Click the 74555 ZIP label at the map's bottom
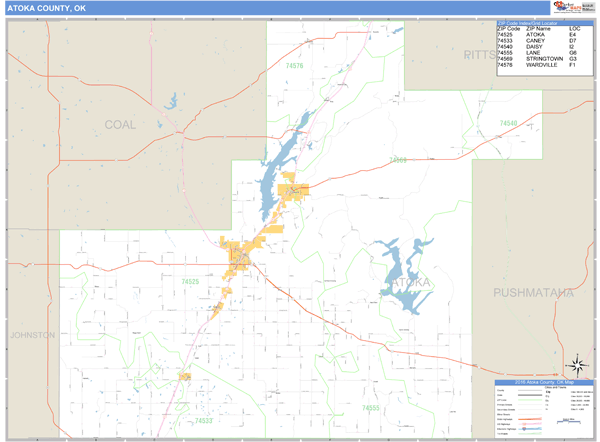The image size is (600, 442). tap(372, 408)
